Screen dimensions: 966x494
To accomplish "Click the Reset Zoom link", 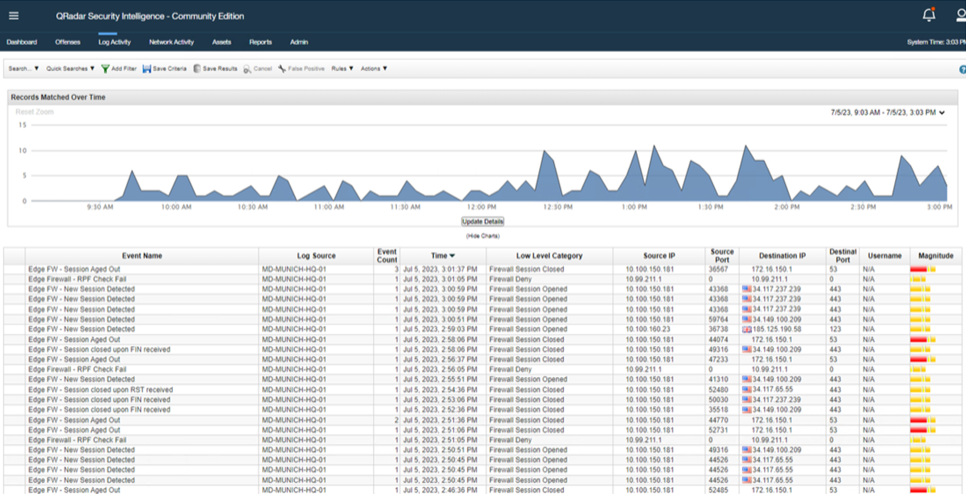I will 33,112.
